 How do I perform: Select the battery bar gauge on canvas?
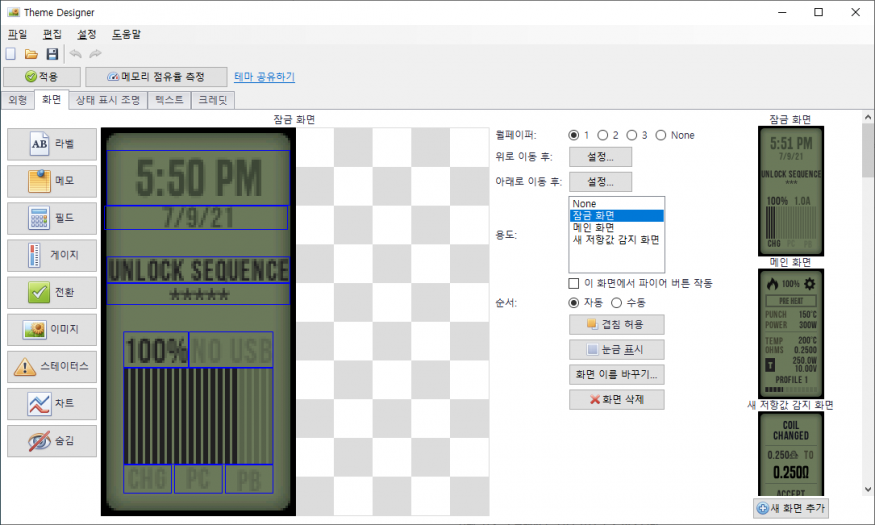point(198,416)
